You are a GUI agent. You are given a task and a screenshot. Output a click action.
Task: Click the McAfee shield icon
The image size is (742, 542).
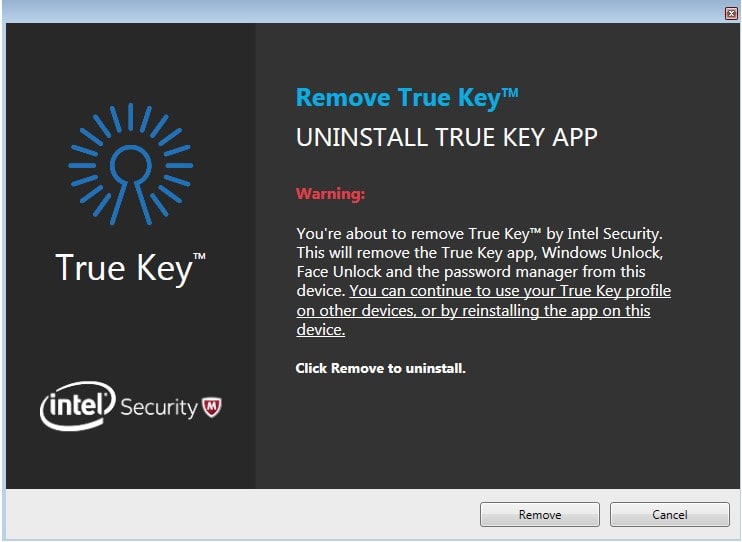[212, 408]
